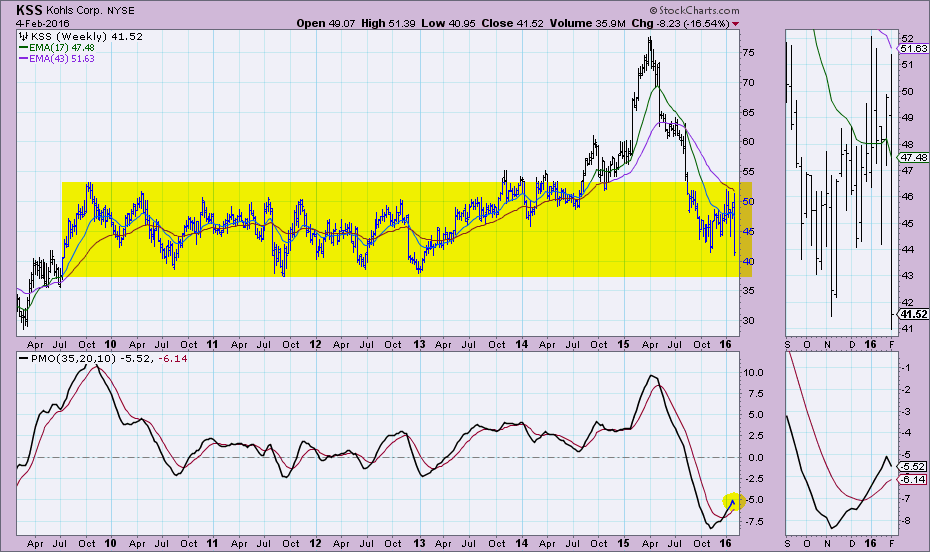Click the purple EMA(43) legend line swatch
This screenshot has height=552, width=930.
pos(24,59)
